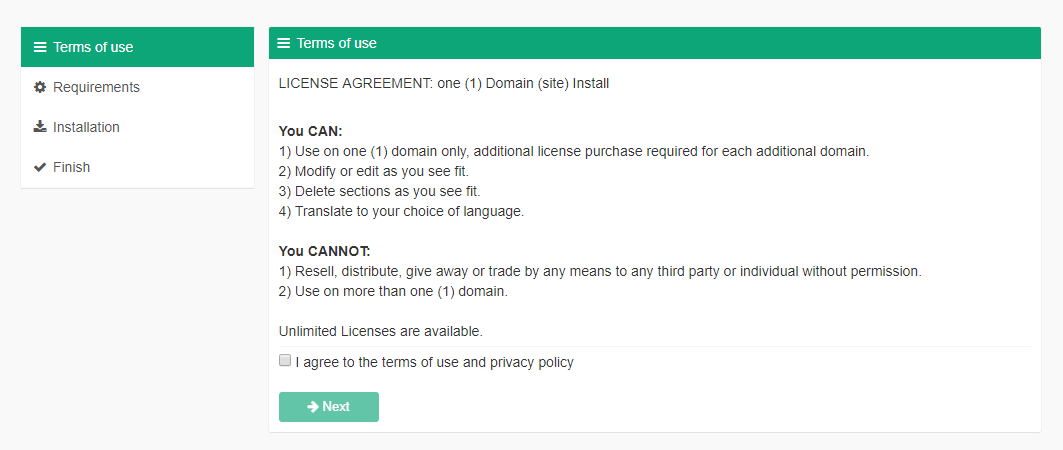Select the Terms of use sidebar step

point(138,47)
